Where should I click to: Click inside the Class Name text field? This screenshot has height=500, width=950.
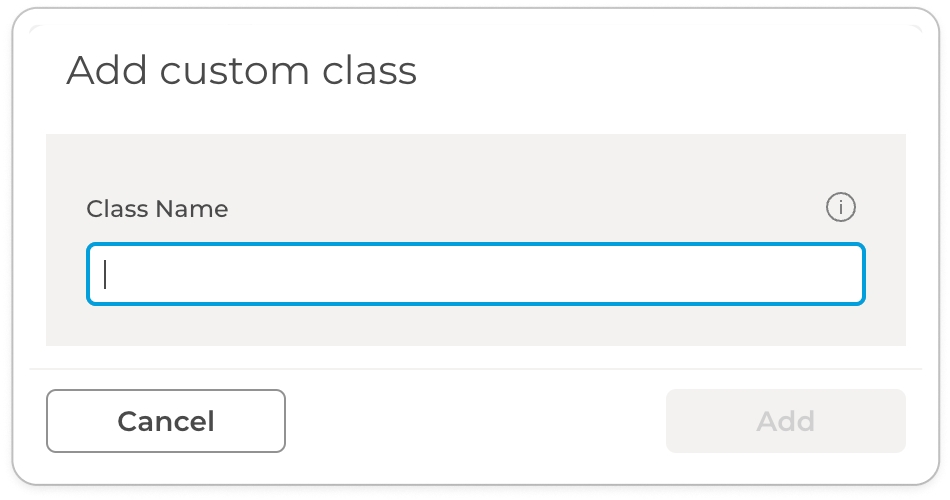coord(476,274)
